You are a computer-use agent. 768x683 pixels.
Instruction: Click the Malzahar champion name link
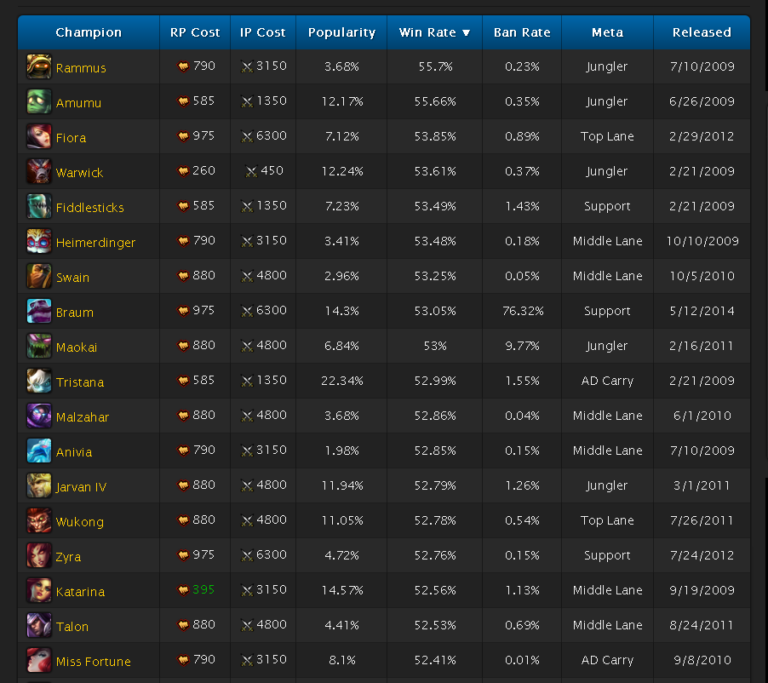click(x=82, y=417)
